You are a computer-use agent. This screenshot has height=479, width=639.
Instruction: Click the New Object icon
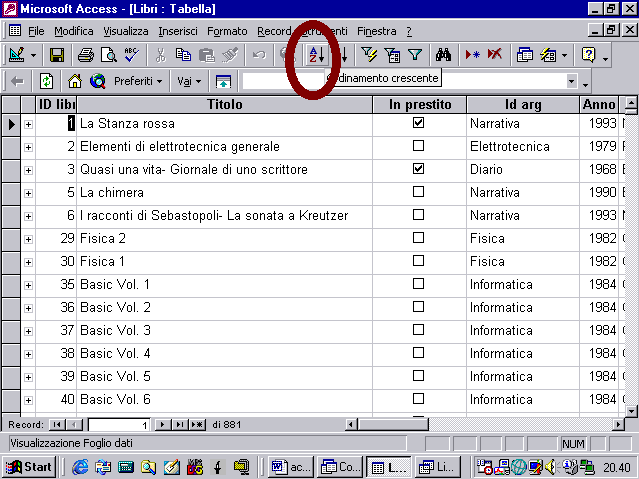pos(548,55)
